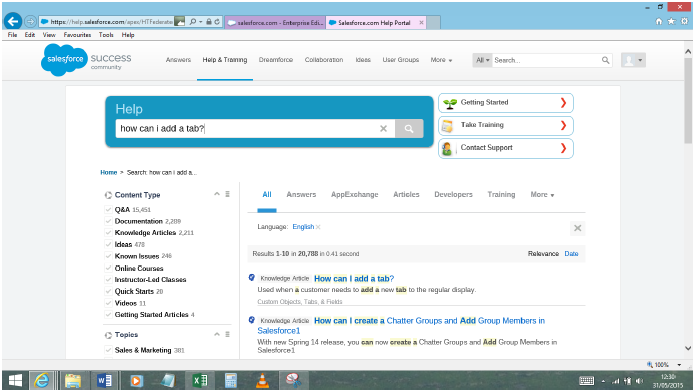This screenshot has width=694, height=392.
Task: Open the address bar search dropdown arrow
Action: pyautogui.click(x=200, y=22)
